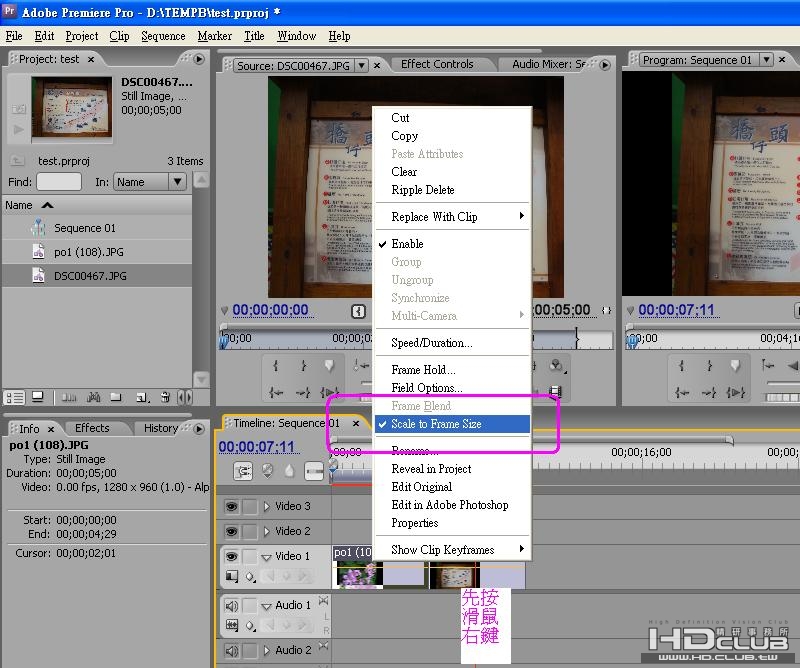Expand the Video 3 track

[266, 506]
